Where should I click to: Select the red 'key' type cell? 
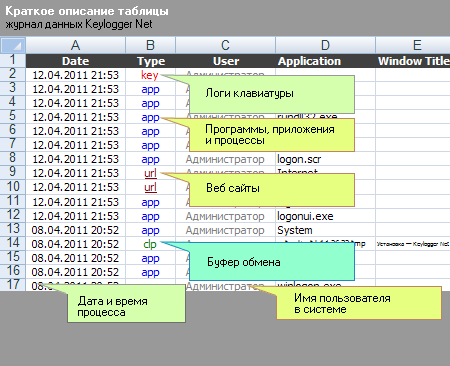pyautogui.click(x=150, y=75)
